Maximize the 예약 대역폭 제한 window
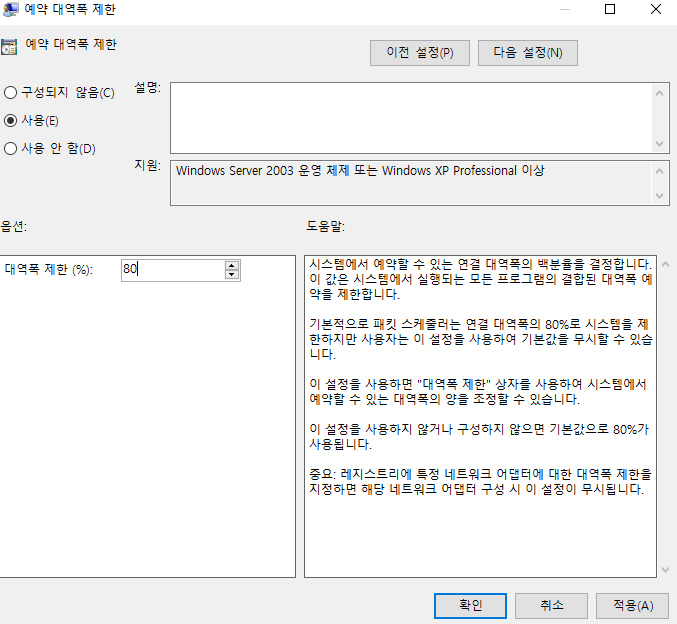Viewport: 677px width, 624px height. pyautogui.click(x=610, y=9)
